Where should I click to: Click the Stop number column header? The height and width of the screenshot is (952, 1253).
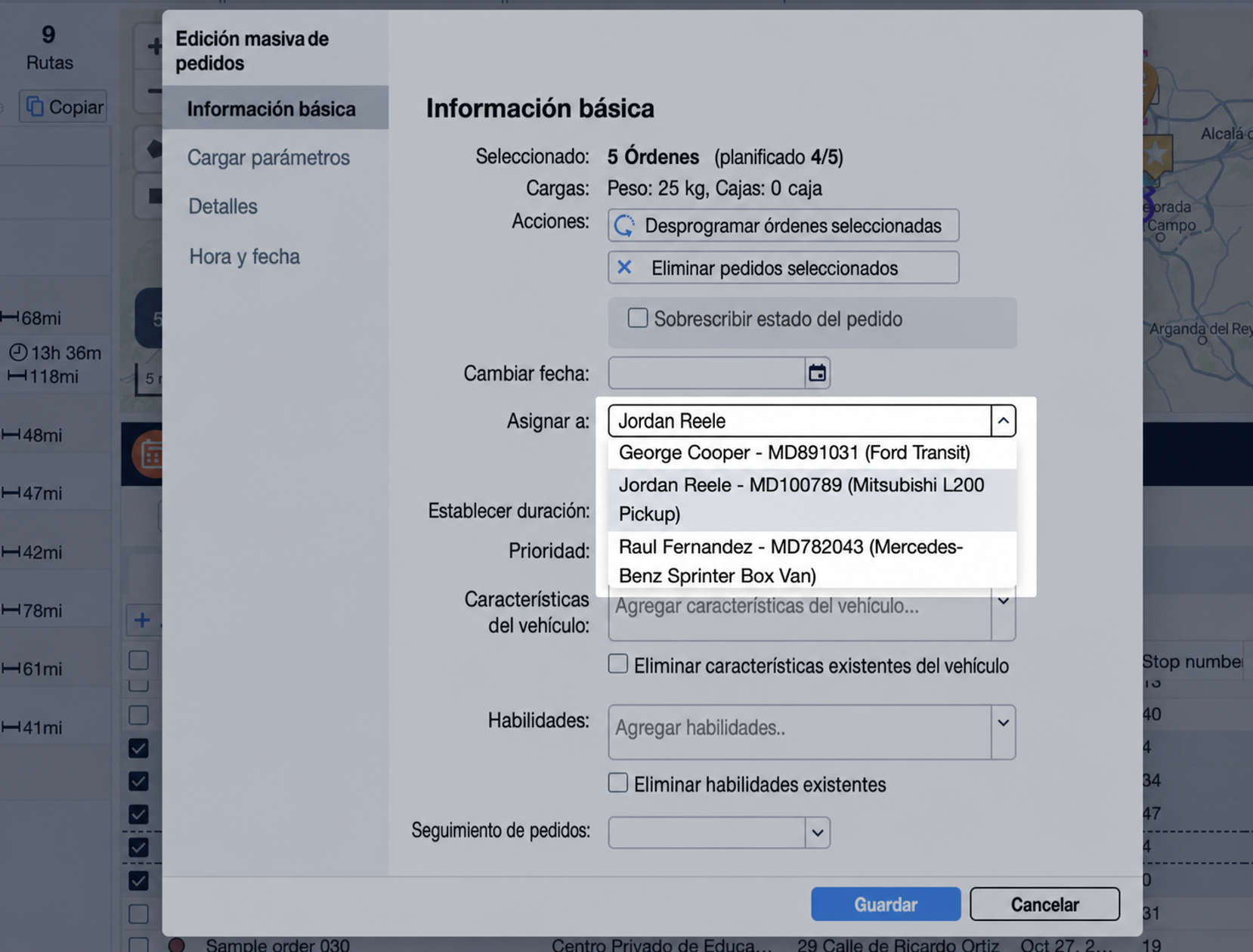(x=1192, y=662)
